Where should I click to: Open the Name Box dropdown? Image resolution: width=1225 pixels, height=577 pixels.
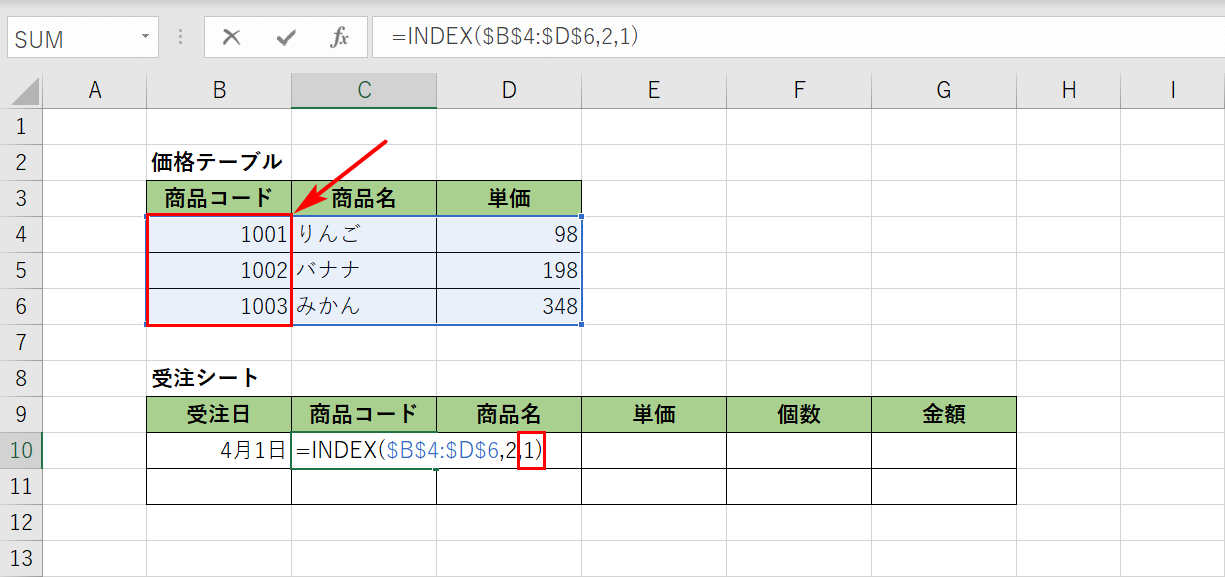tap(145, 37)
